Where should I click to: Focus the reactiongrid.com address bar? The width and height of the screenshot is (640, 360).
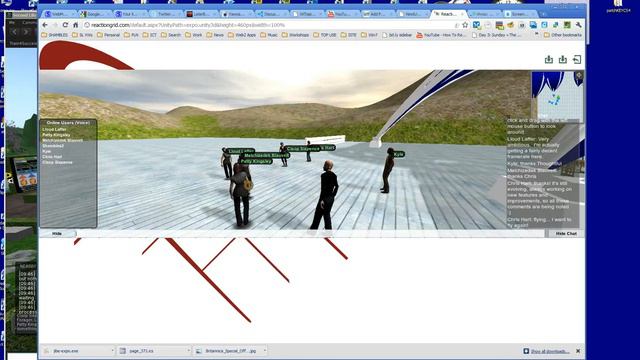pos(269,25)
